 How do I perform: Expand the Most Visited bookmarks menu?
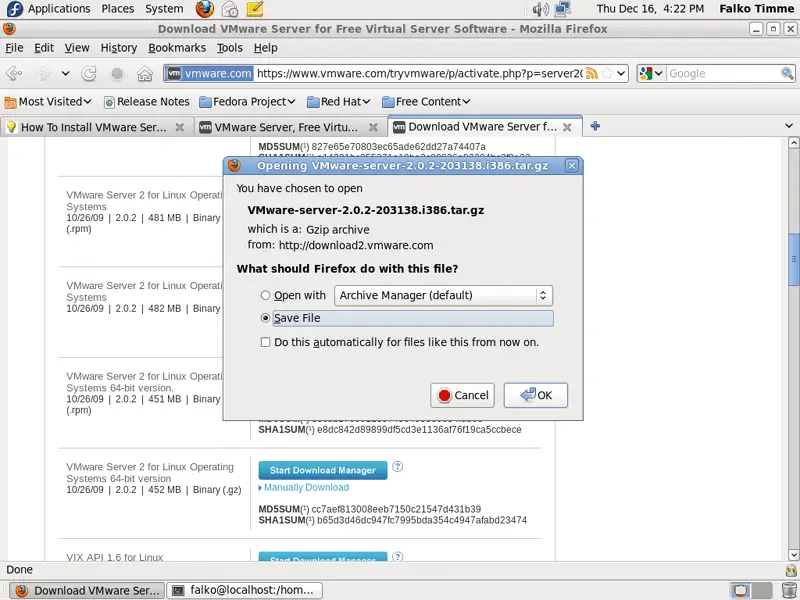click(48, 102)
